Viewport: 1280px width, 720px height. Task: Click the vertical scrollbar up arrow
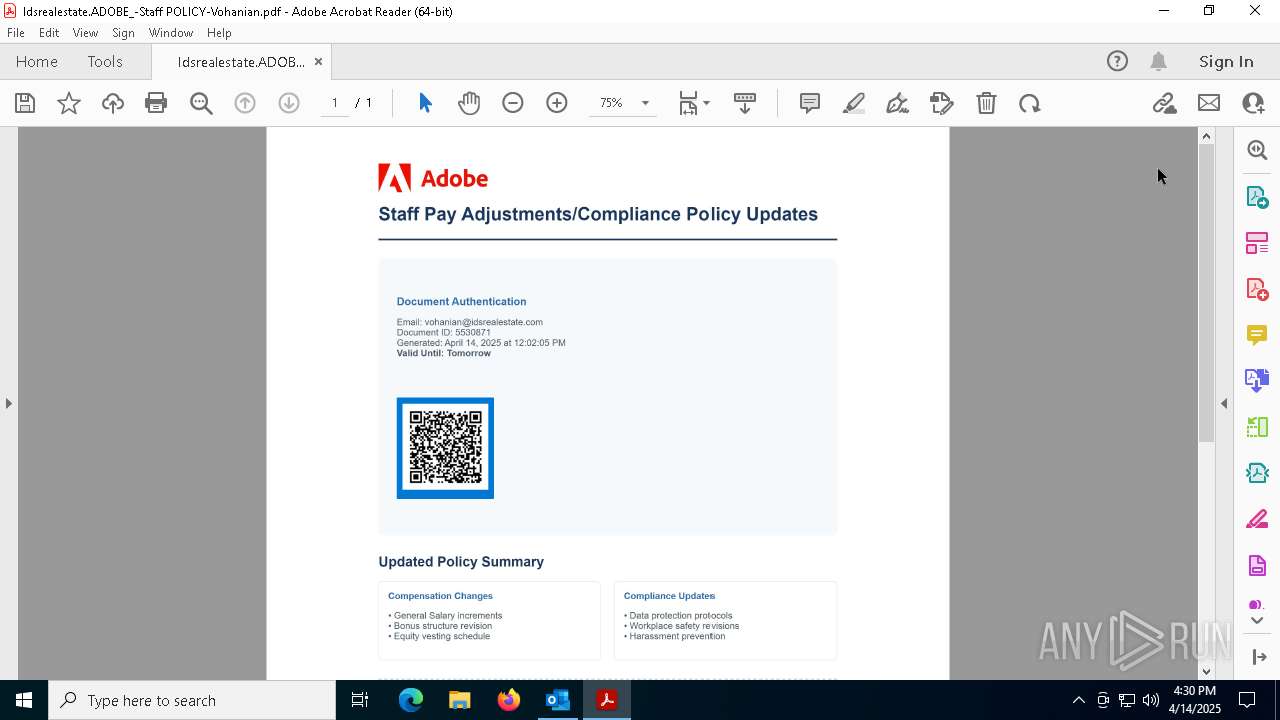1206,136
